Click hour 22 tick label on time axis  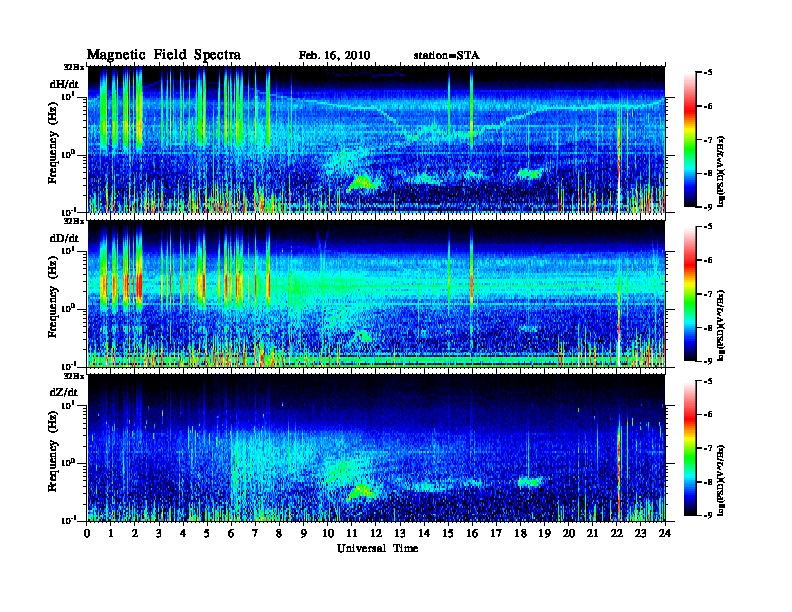point(617,533)
